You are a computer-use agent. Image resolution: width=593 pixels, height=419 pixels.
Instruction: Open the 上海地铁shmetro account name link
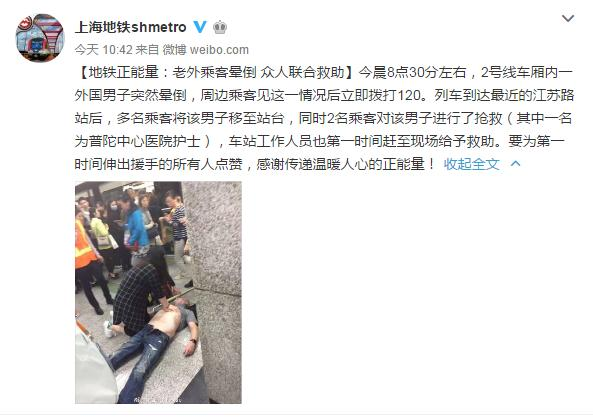[x=131, y=27]
